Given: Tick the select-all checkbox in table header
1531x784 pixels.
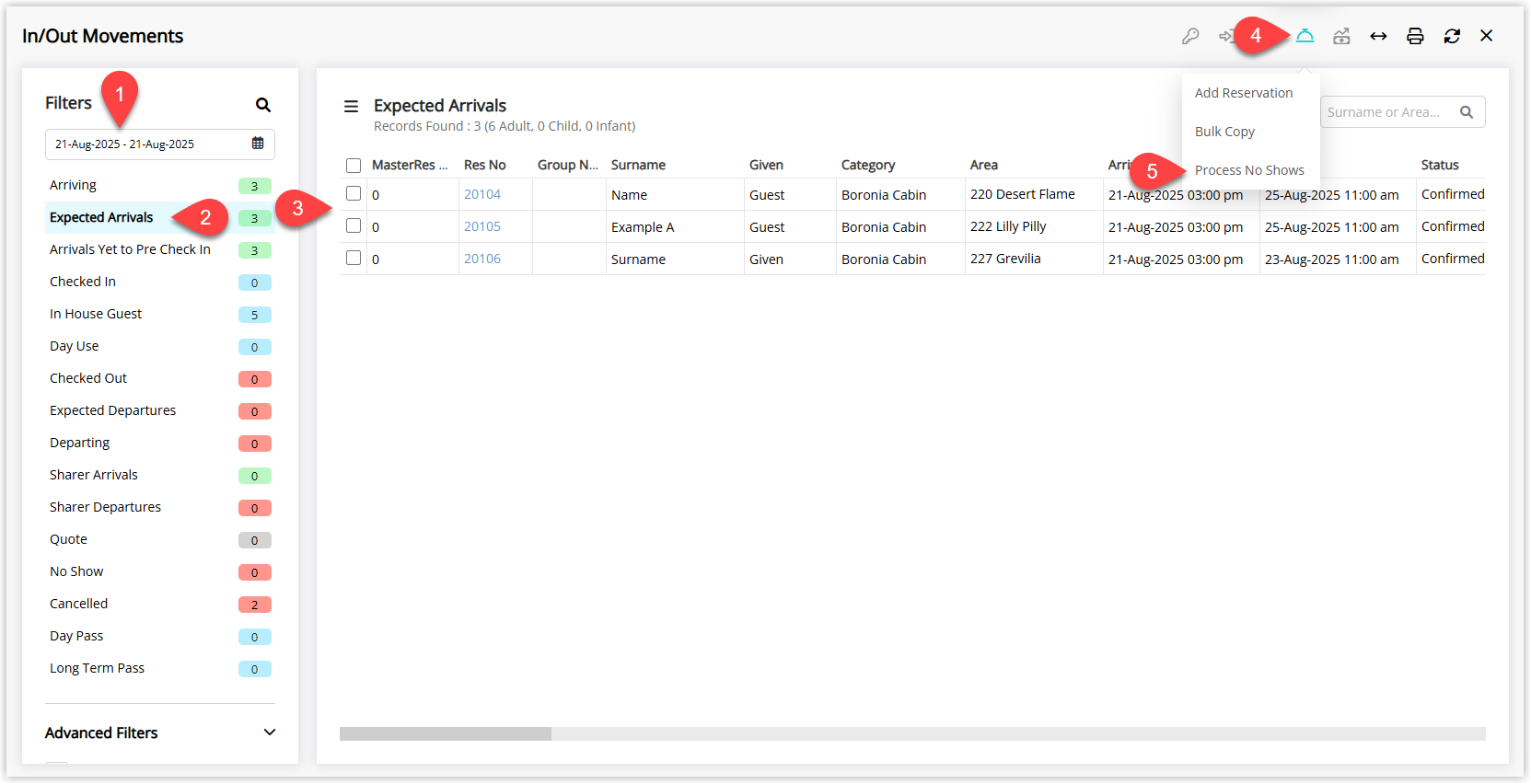Looking at the screenshot, I should [354, 166].
